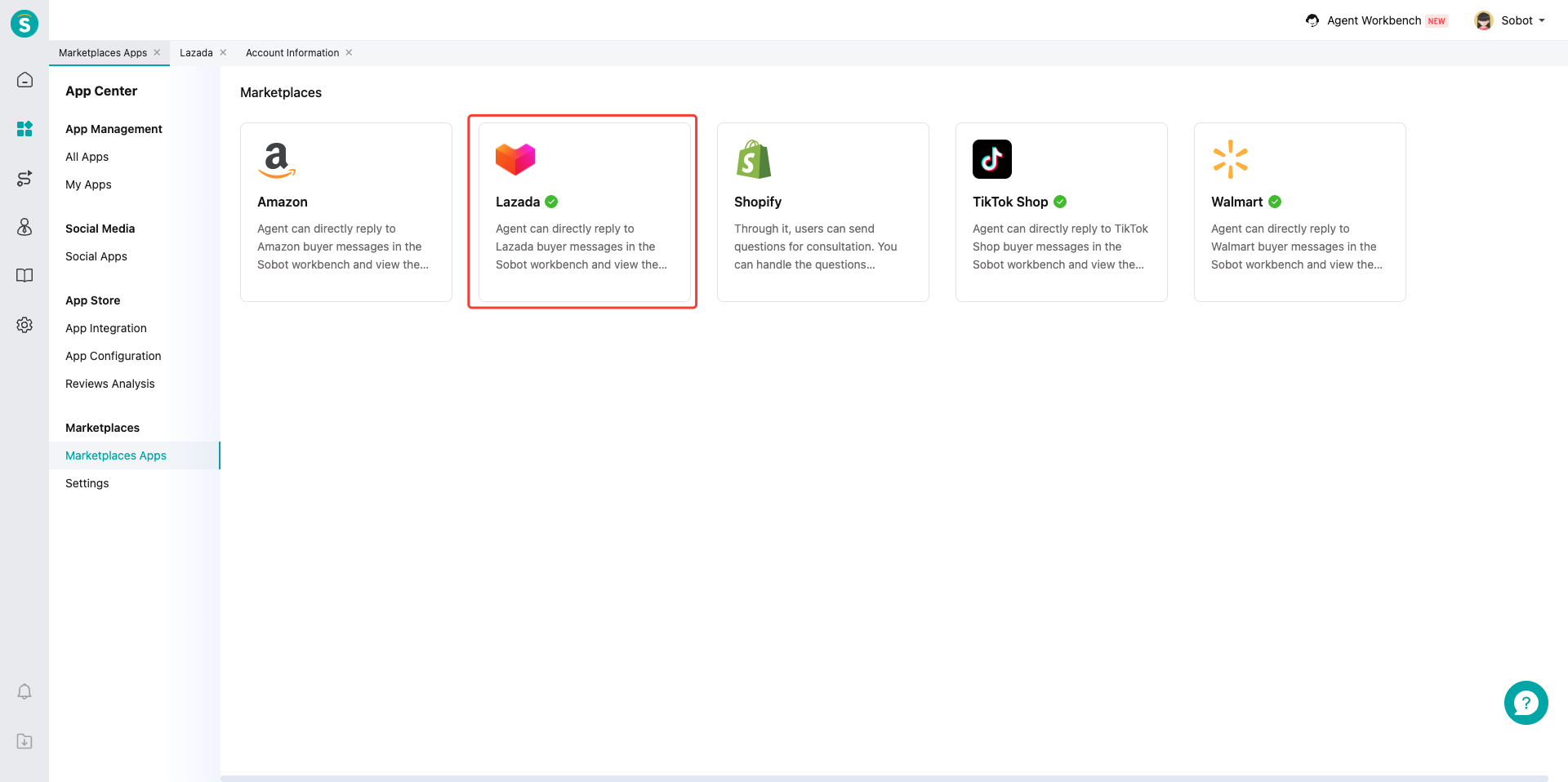
Task: Click the horizontal scrollbar at bottom
Action: pos(884,778)
